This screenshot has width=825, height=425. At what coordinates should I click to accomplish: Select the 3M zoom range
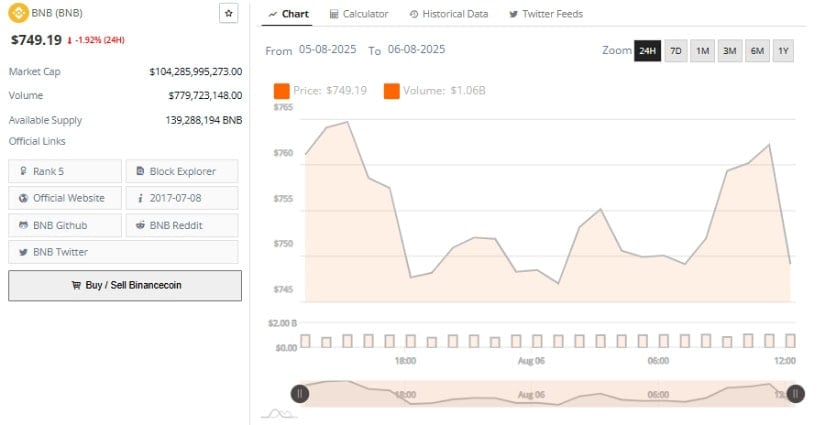pos(730,51)
